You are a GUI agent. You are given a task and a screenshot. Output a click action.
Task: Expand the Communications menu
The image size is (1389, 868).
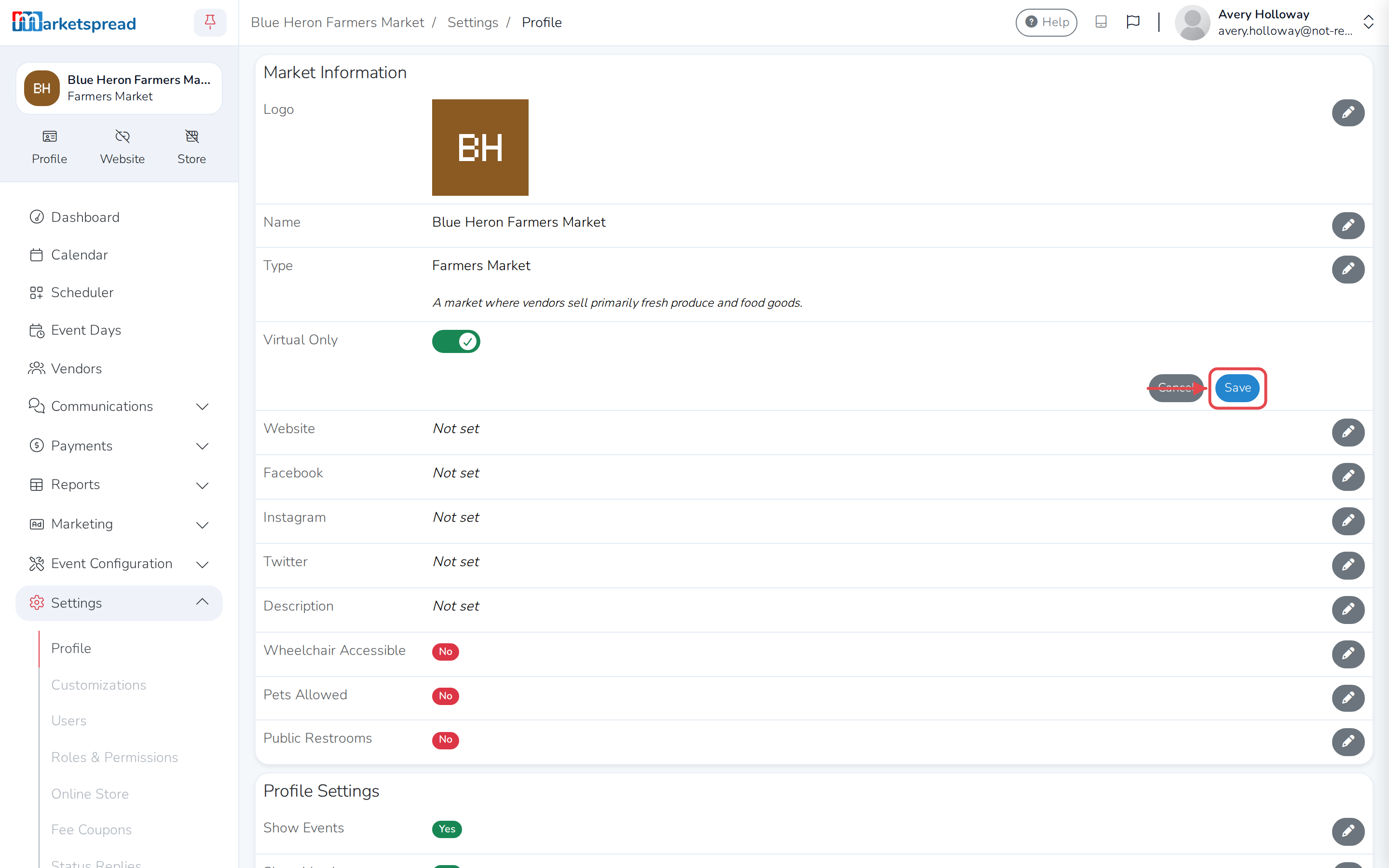pos(119,407)
